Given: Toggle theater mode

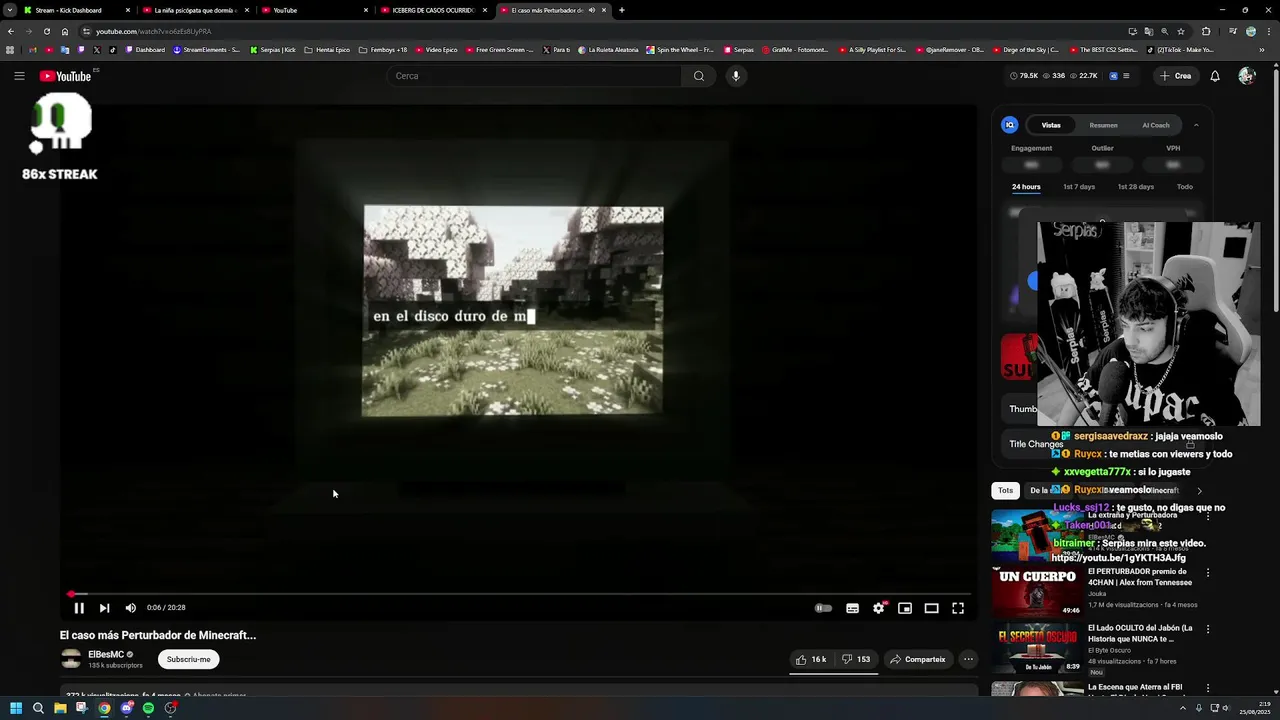Looking at the screenshot, I should pos(931,608).
